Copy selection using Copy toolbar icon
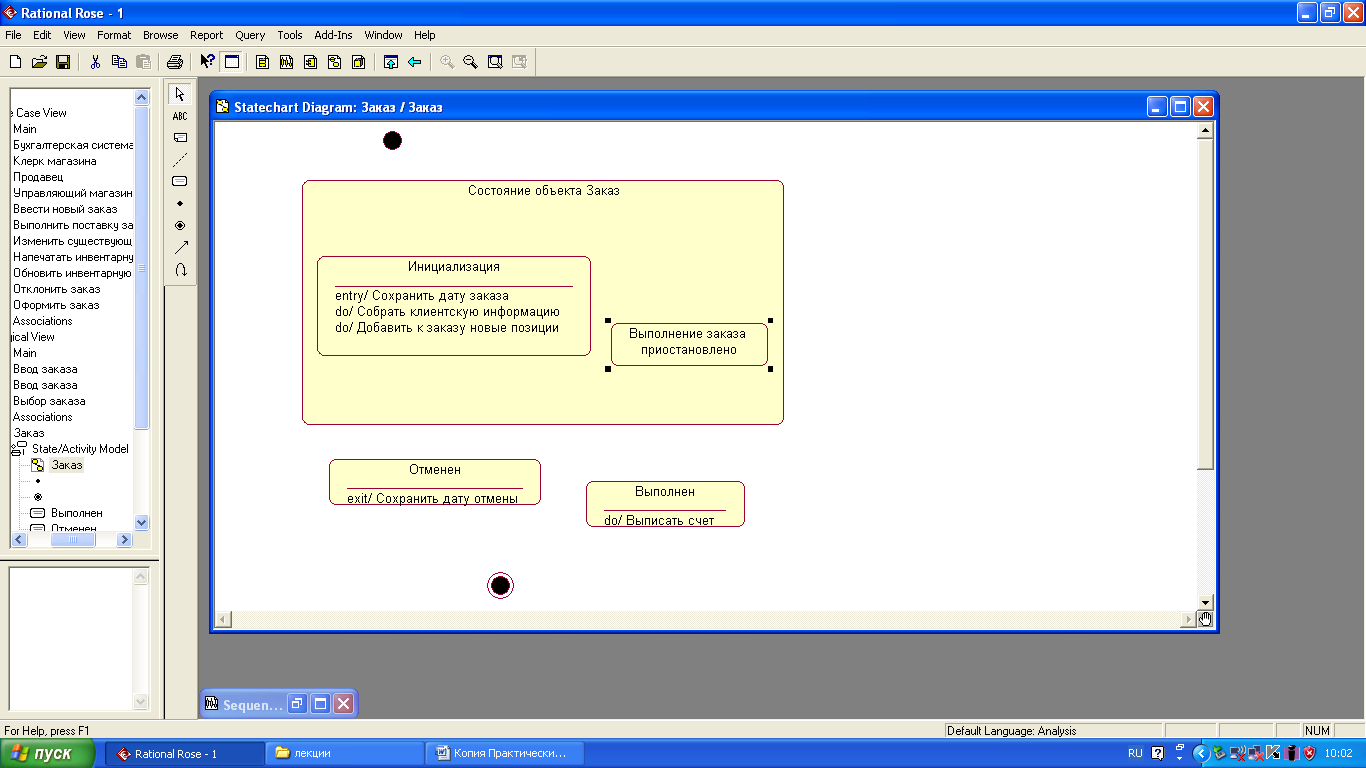This screenshot has width=1366, height=768. tap(120, 62)
